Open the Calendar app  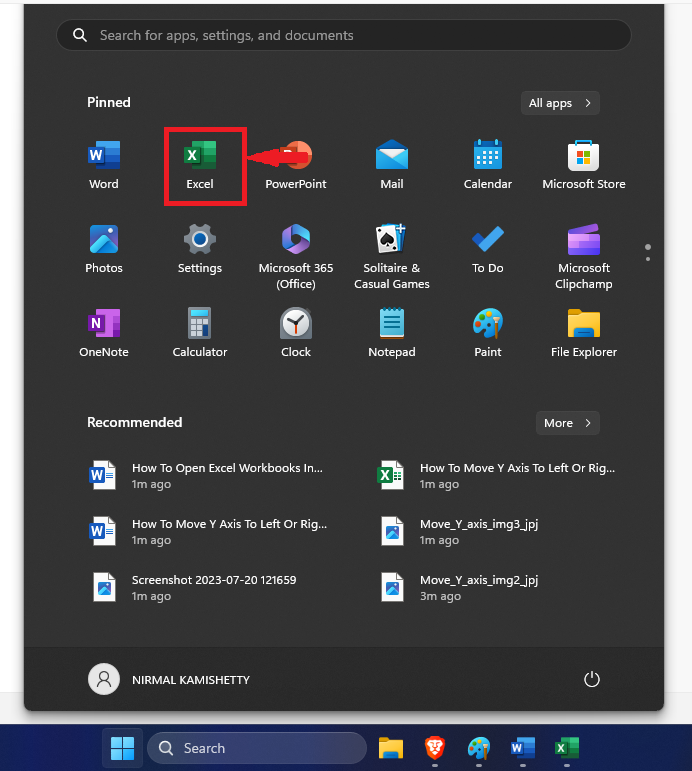488,166
